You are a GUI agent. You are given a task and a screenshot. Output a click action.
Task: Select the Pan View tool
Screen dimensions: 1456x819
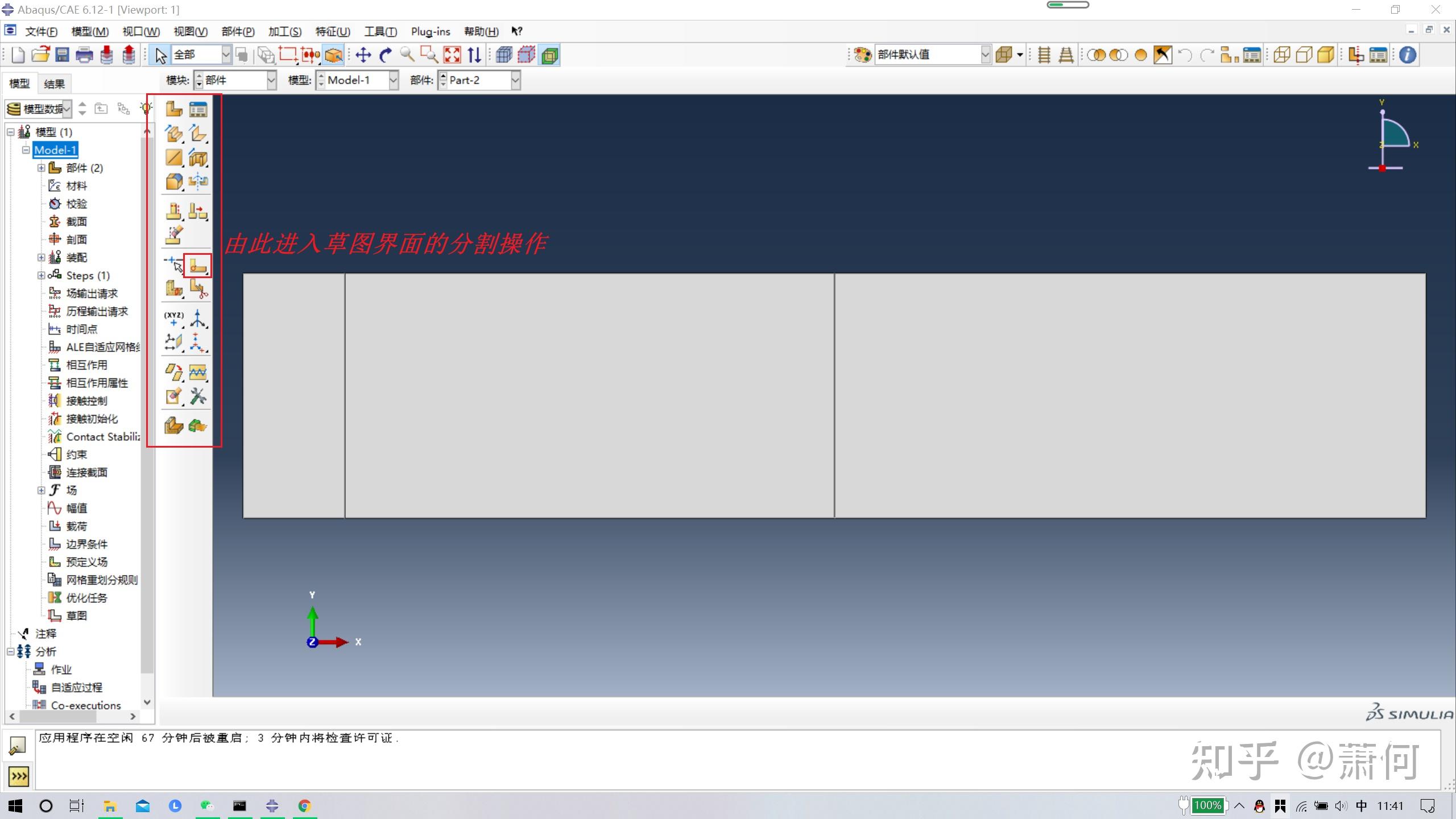point(363,55)
